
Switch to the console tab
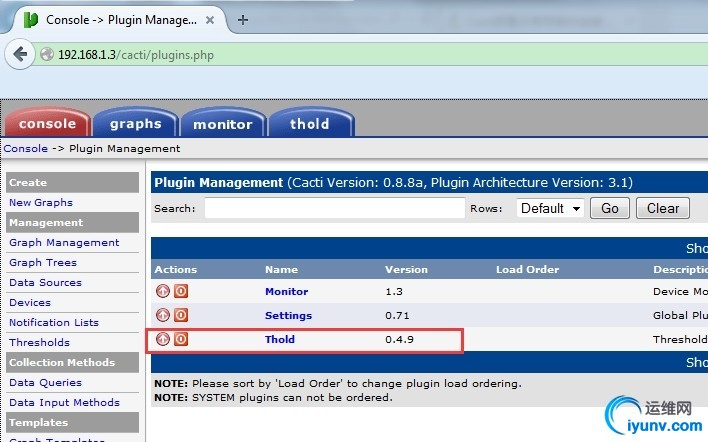(x=47, y=123)
